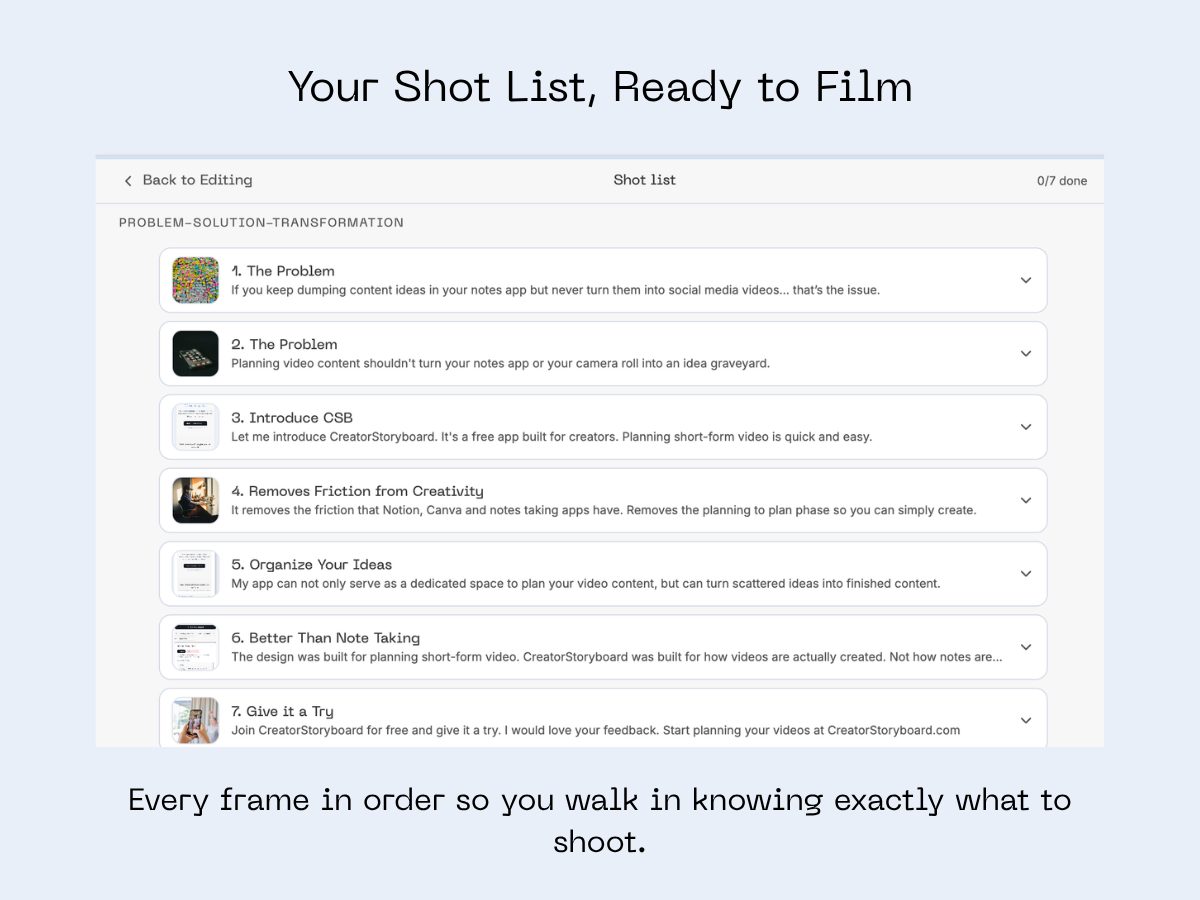Select '4. Removes Friction from Creativity' title
Viewport: 1200px width, 900px height.
pos(357,491)
